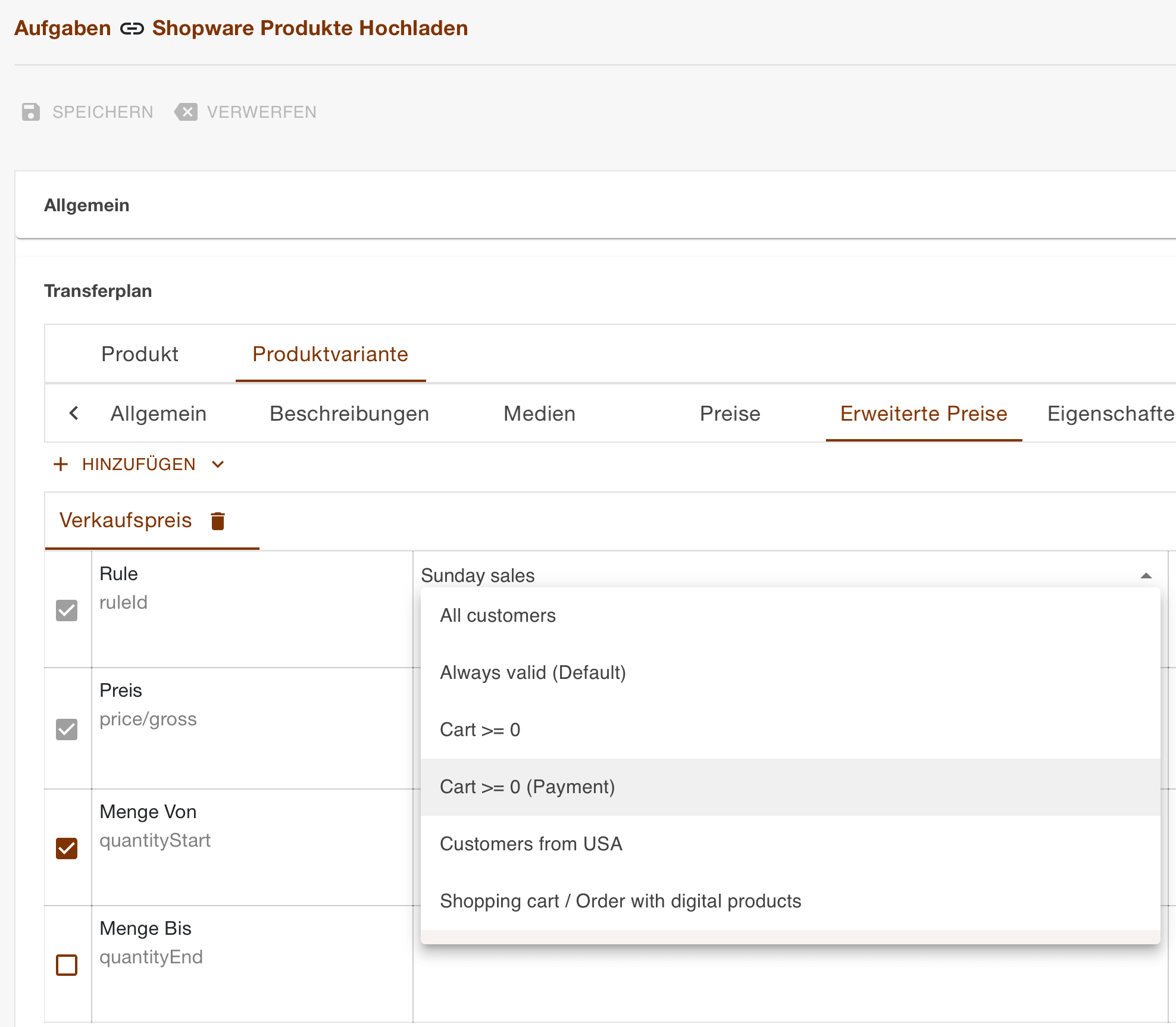Switch to the Produkt tab
Image resolution: width=1176 pixels, height=1027 pixels.
[140, 353]
